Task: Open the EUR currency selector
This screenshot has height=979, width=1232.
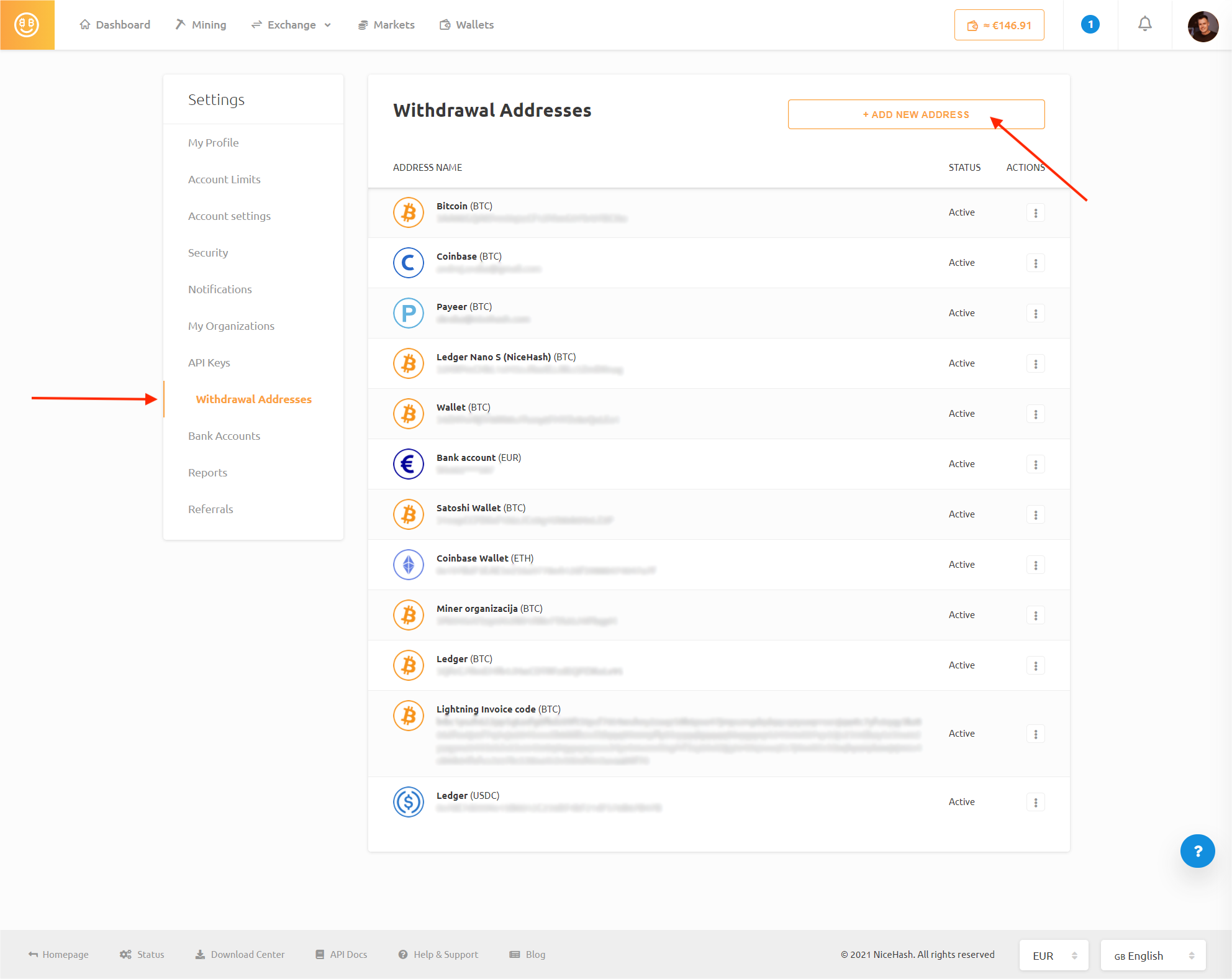Action: tap(1053, 955)
